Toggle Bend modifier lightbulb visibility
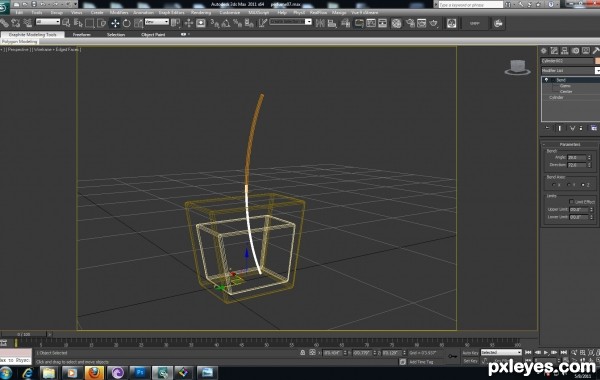Screen dimensions: 600x380 (x=546, y=80)
